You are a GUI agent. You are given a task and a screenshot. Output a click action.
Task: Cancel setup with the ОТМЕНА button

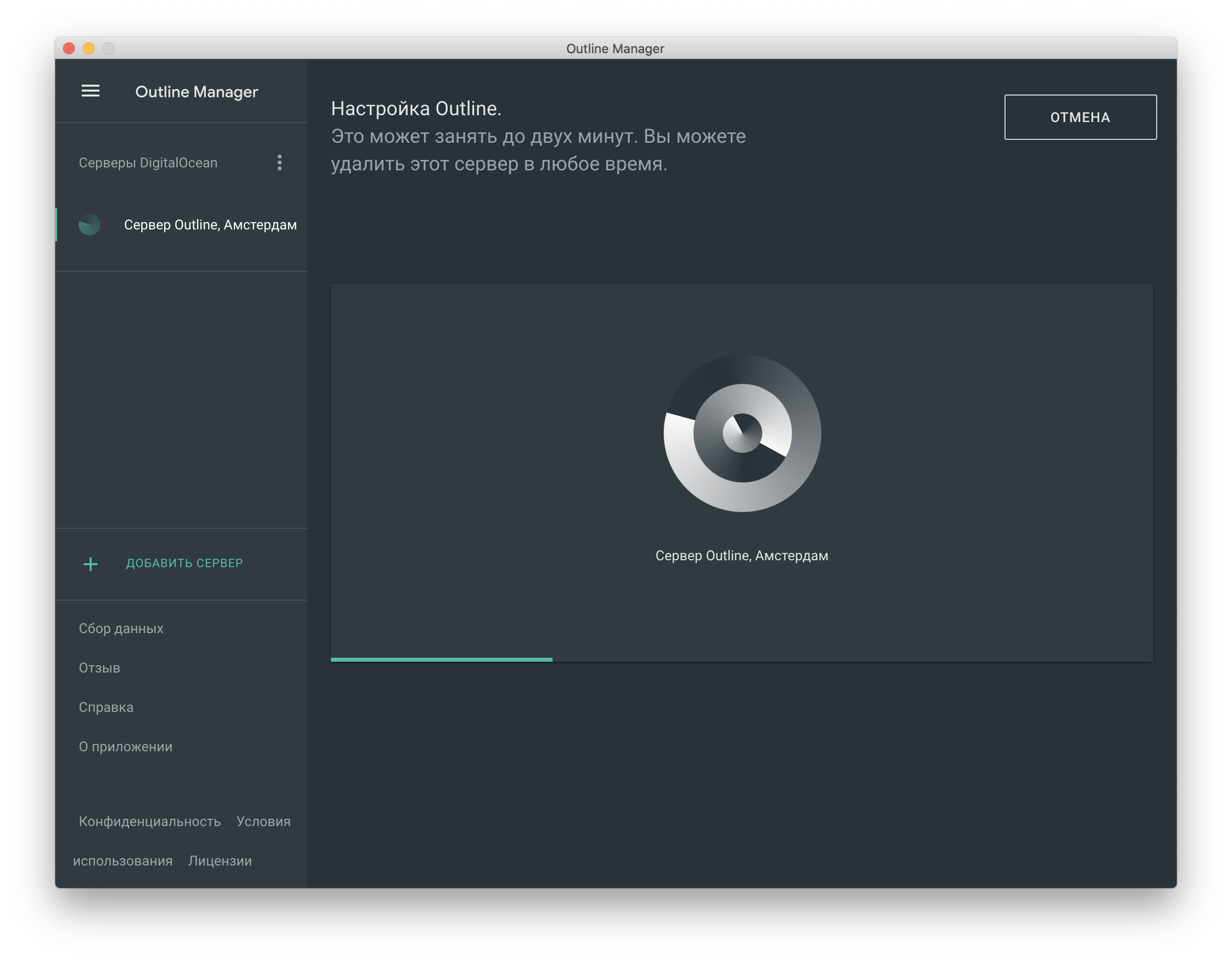click(1080, 117)
